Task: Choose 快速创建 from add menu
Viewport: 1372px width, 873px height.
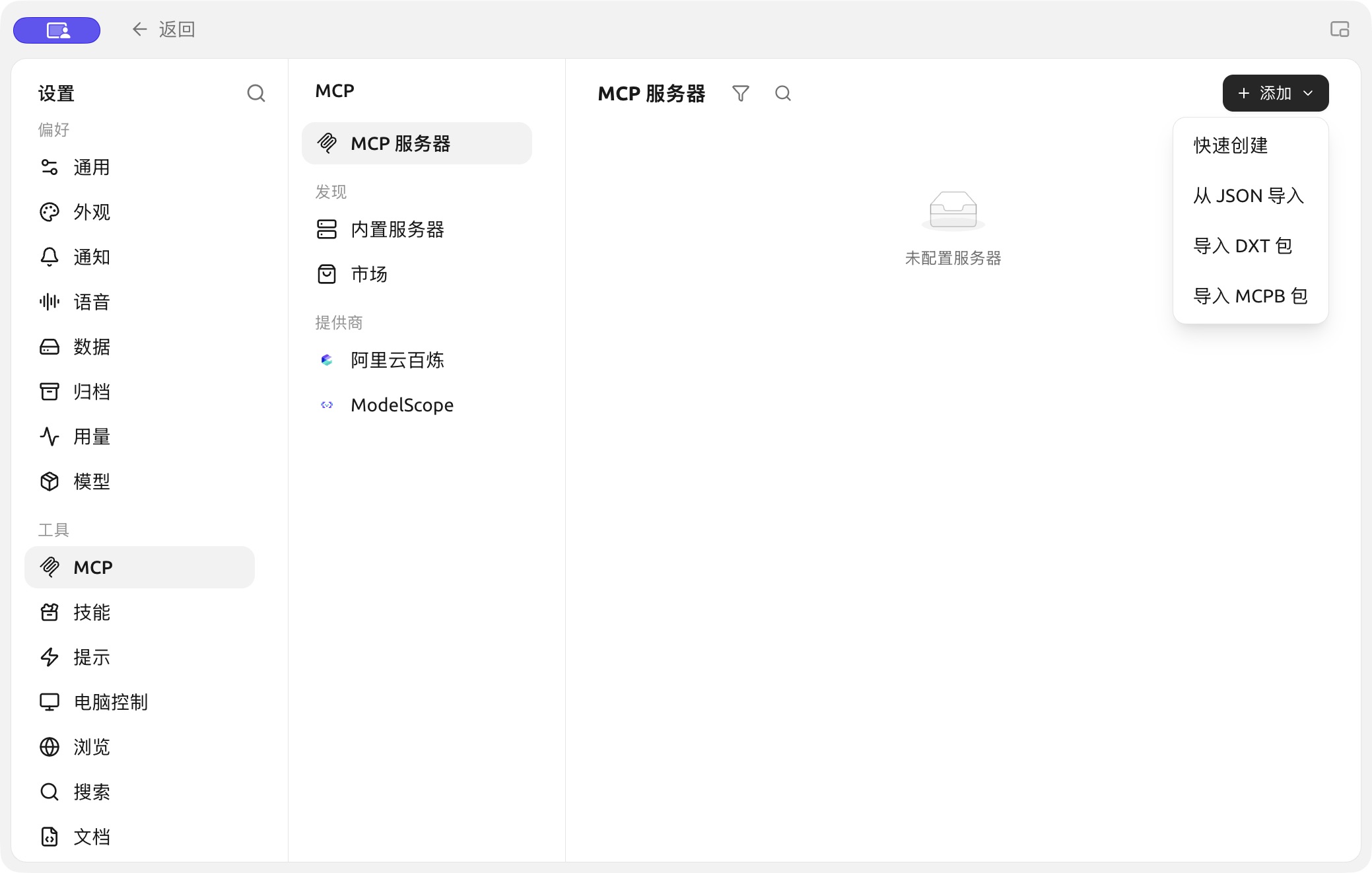Action: click(1251, 145)
